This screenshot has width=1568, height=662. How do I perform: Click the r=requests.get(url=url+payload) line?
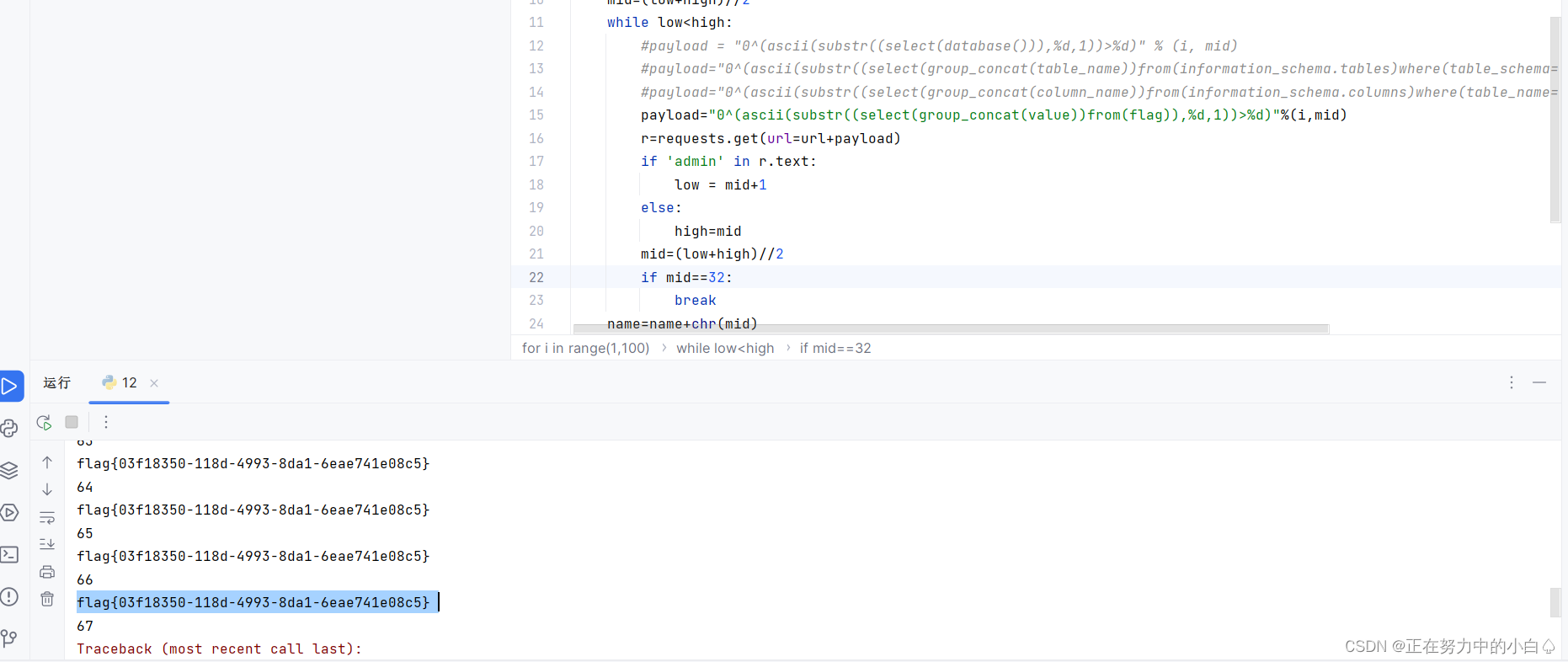coord(771,138)
